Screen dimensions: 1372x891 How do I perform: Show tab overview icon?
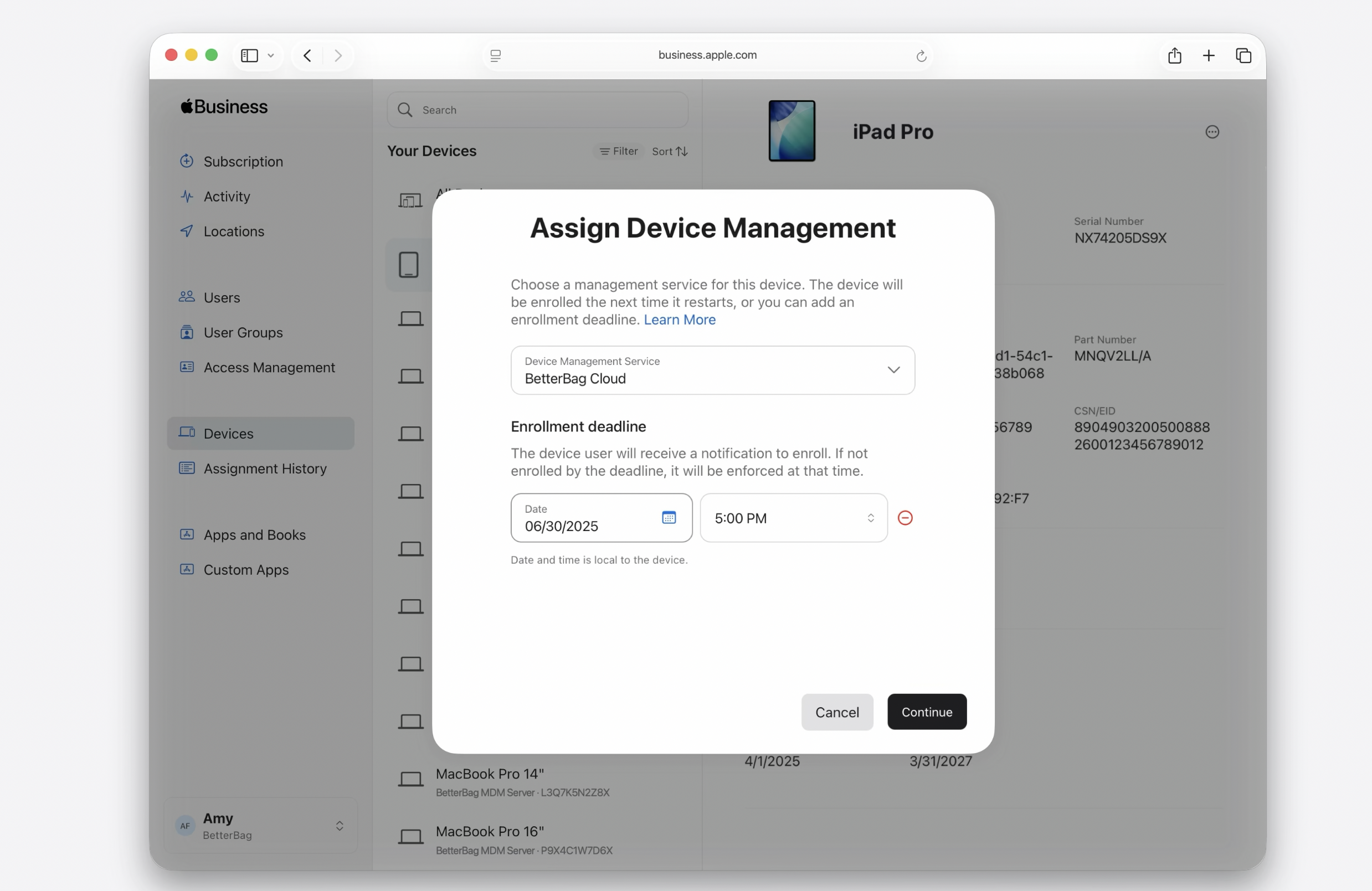[1243, 55]
